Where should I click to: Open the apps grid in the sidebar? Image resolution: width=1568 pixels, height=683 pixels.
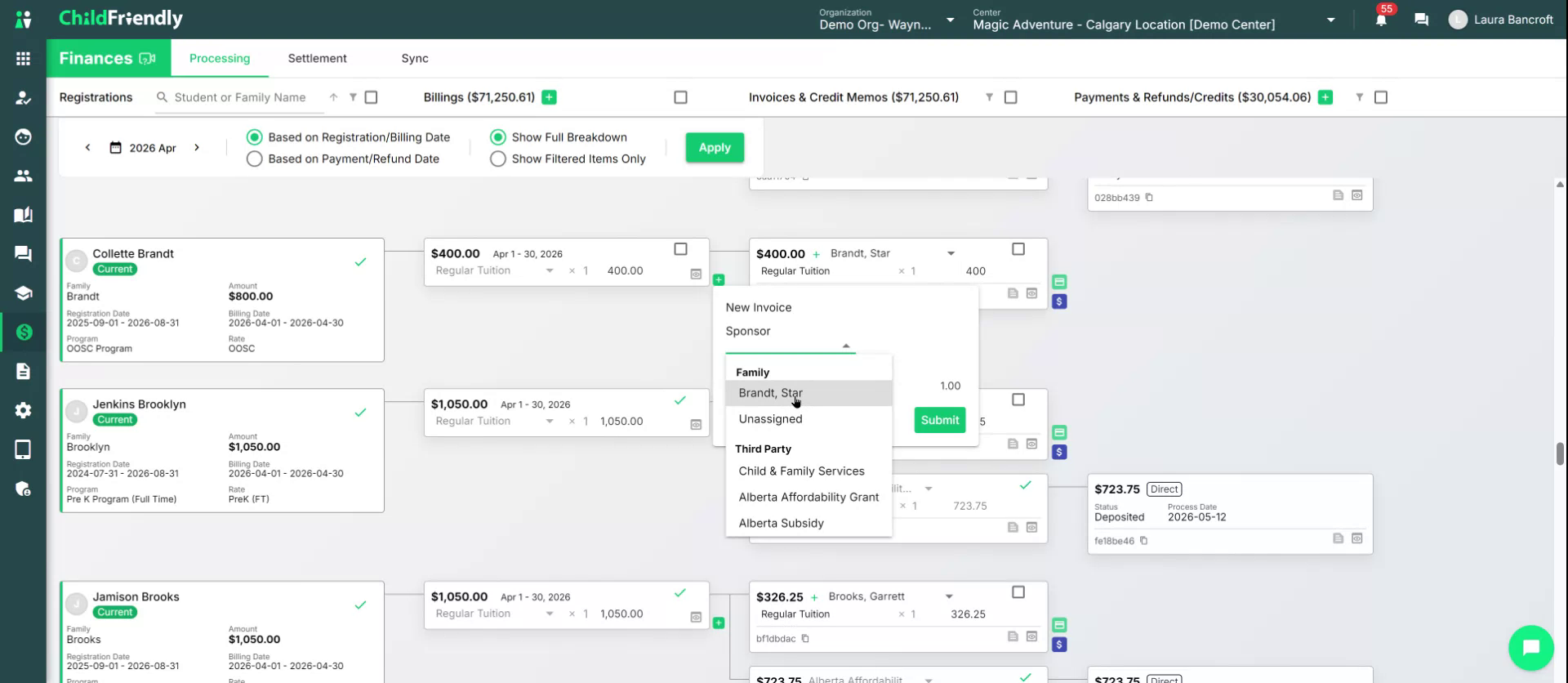[23, 59]
